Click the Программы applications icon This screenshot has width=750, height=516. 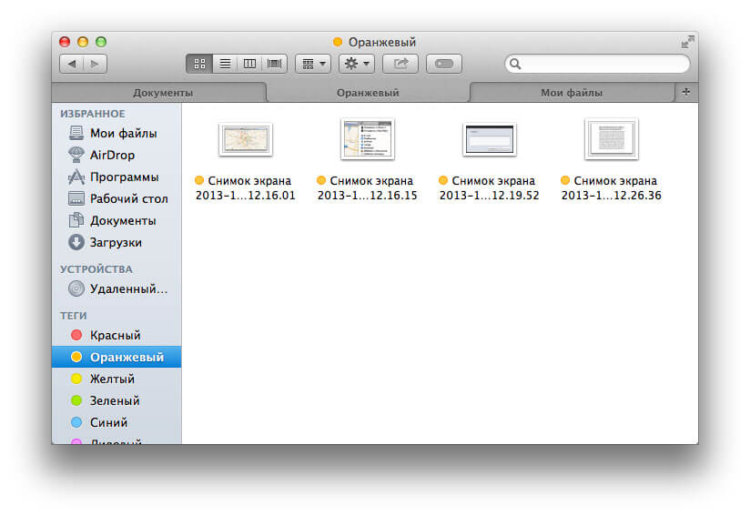(x=76, y=177)
